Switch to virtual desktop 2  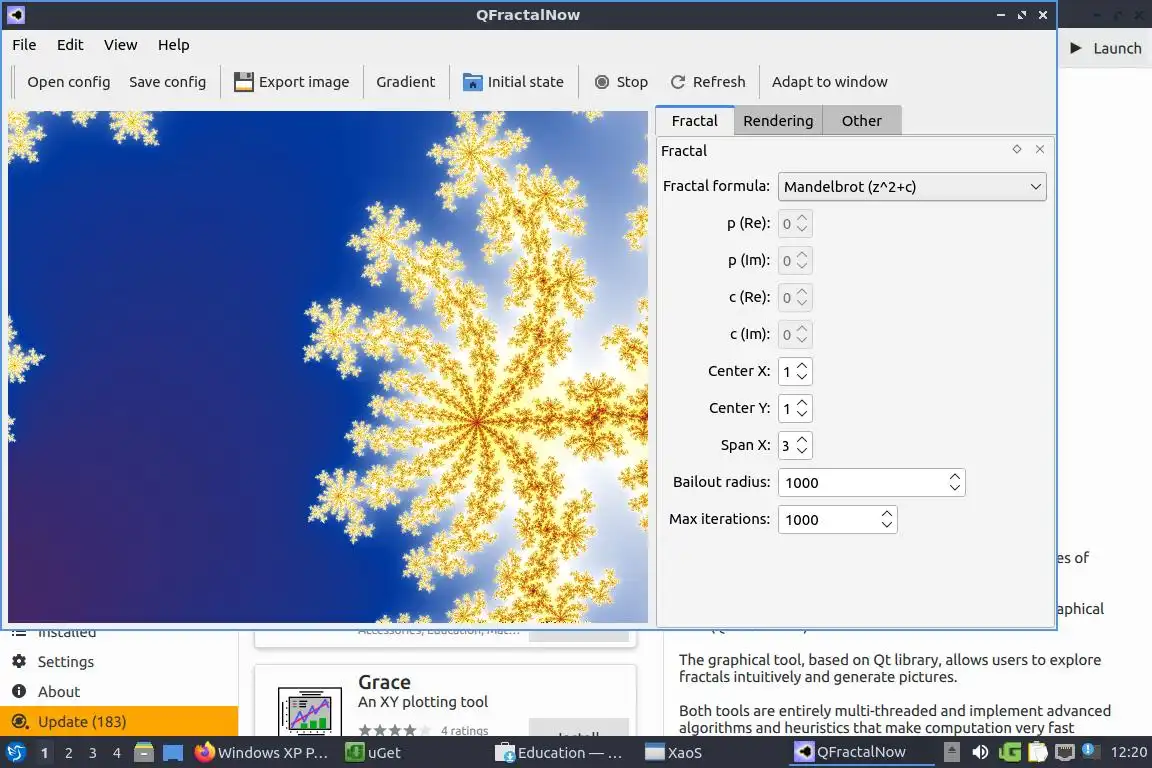[68, 752]
